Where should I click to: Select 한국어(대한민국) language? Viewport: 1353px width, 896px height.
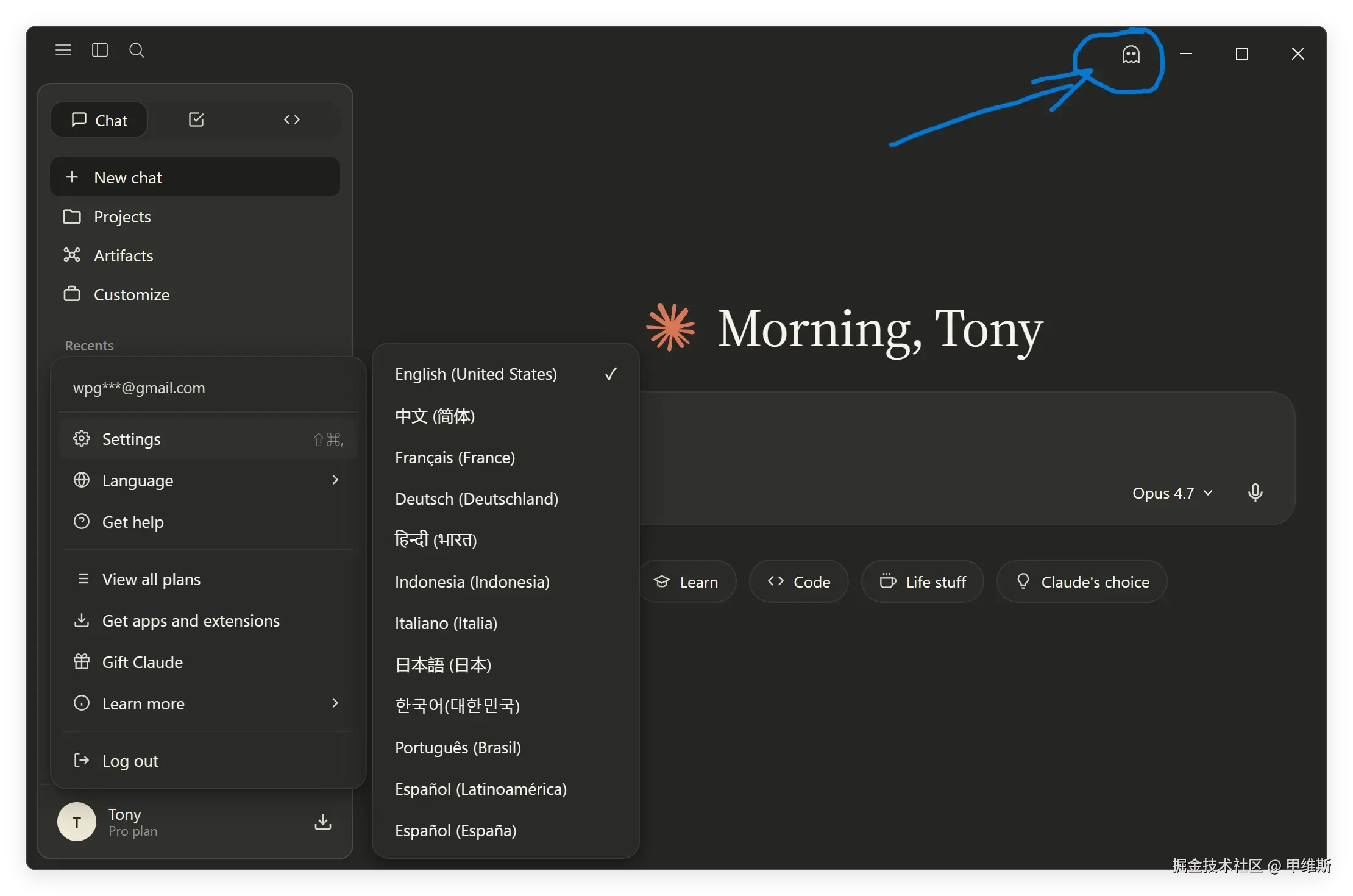click(506, 706)
